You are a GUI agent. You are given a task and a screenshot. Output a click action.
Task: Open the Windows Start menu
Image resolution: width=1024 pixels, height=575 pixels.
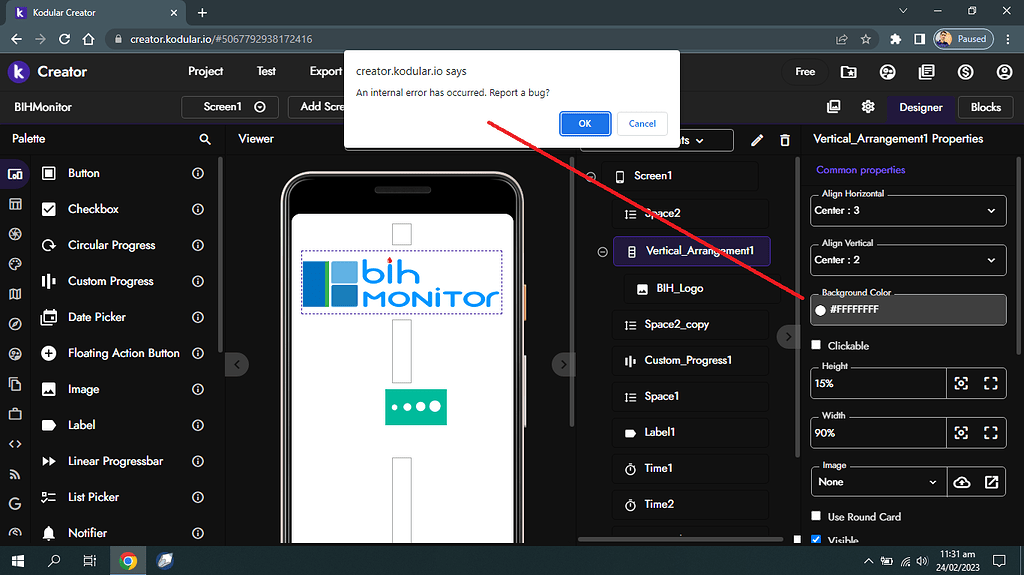pyautogui.click(x=18, y=561)
